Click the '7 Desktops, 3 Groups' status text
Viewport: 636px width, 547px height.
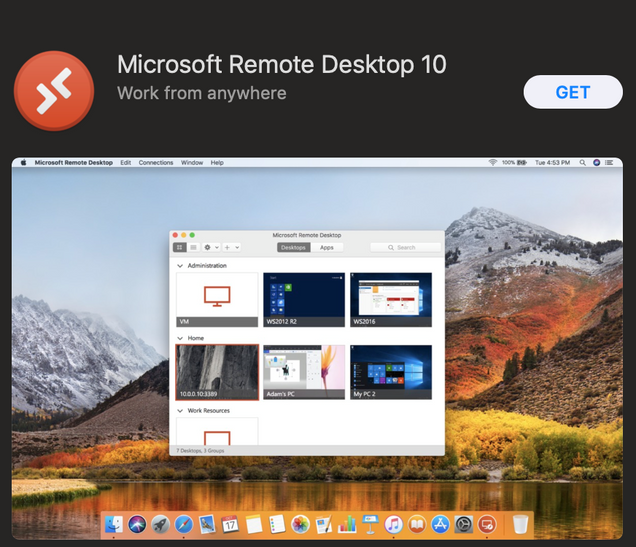point(200,450)
